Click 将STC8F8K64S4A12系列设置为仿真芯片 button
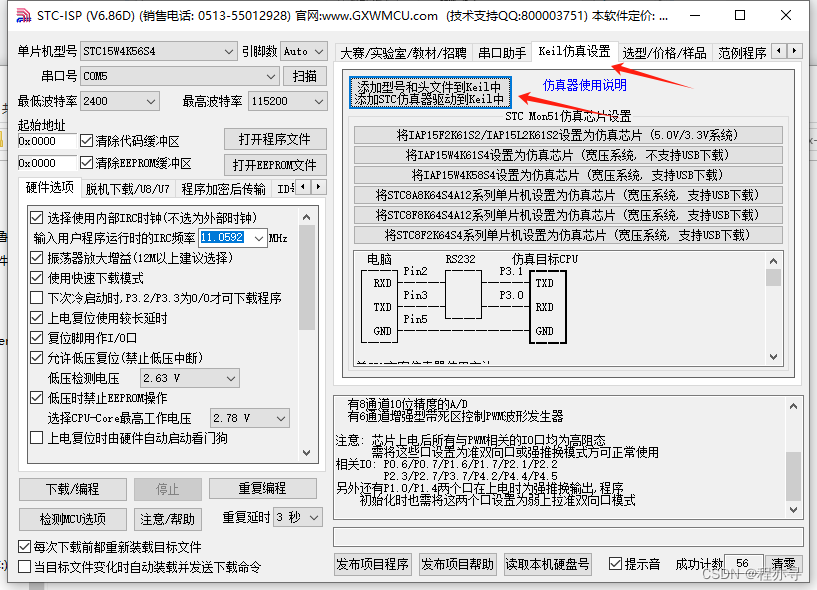 568,215
